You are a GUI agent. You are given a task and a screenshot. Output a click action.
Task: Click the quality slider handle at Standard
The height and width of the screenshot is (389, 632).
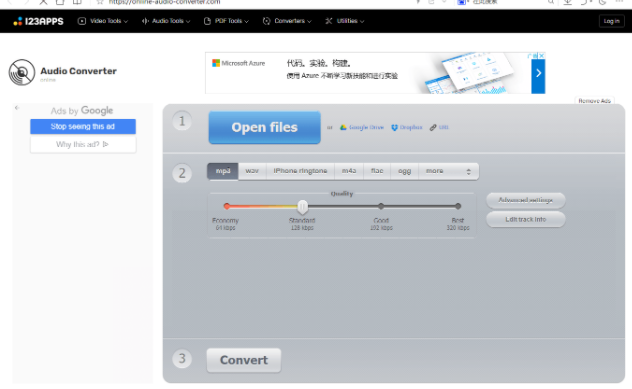tap(303, 207)
